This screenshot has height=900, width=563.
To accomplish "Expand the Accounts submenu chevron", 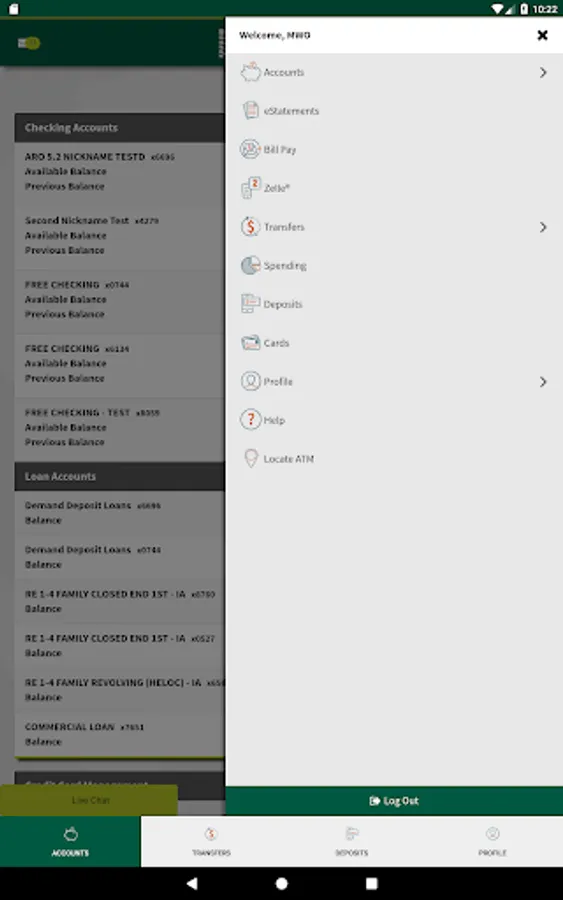I will 543,72.
